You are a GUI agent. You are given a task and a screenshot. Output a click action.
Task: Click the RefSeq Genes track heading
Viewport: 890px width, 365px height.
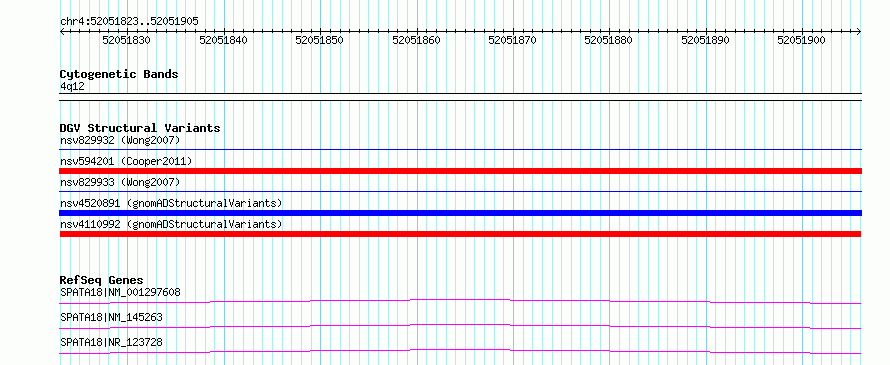pyautogui.click(x=102, y=280)
